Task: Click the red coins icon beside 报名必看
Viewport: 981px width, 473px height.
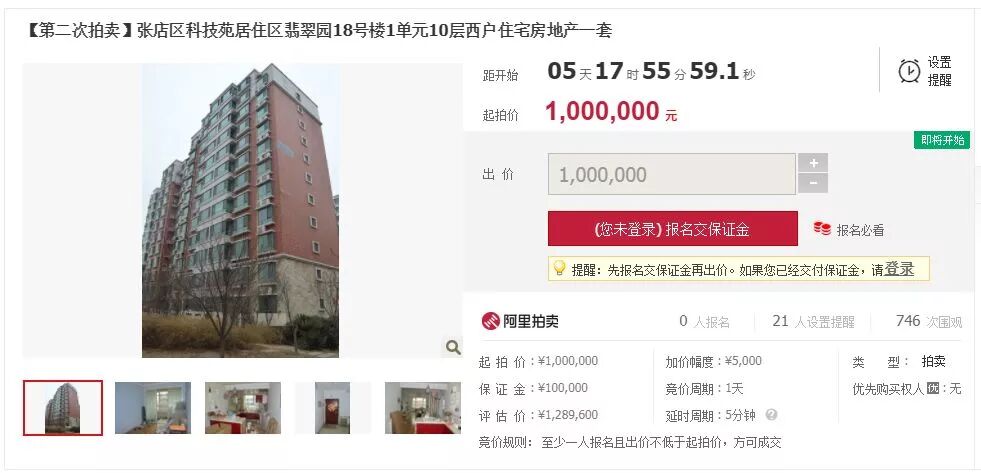Action: (822, 229)
